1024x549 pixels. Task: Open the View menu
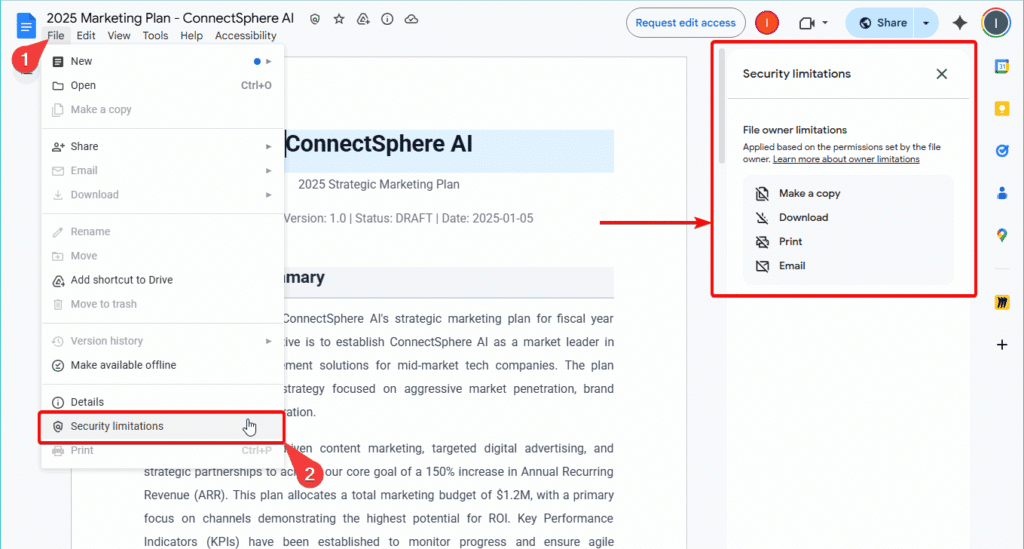coord(119,35)
